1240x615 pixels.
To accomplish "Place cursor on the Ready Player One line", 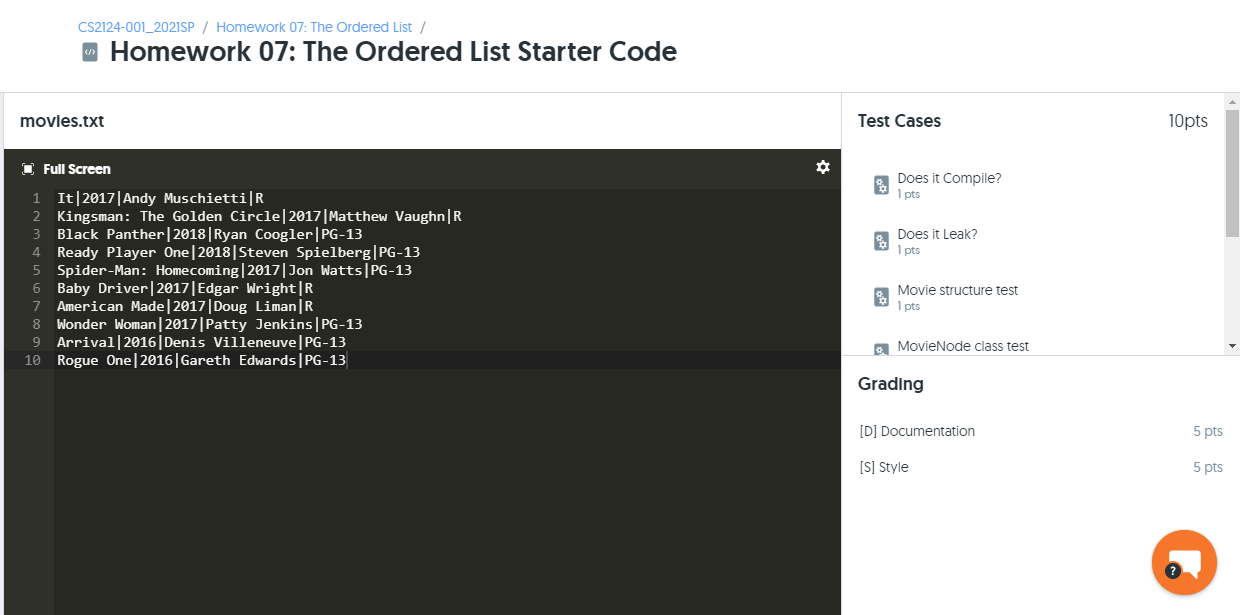I will pyautogui.click(x=238, y=252).
